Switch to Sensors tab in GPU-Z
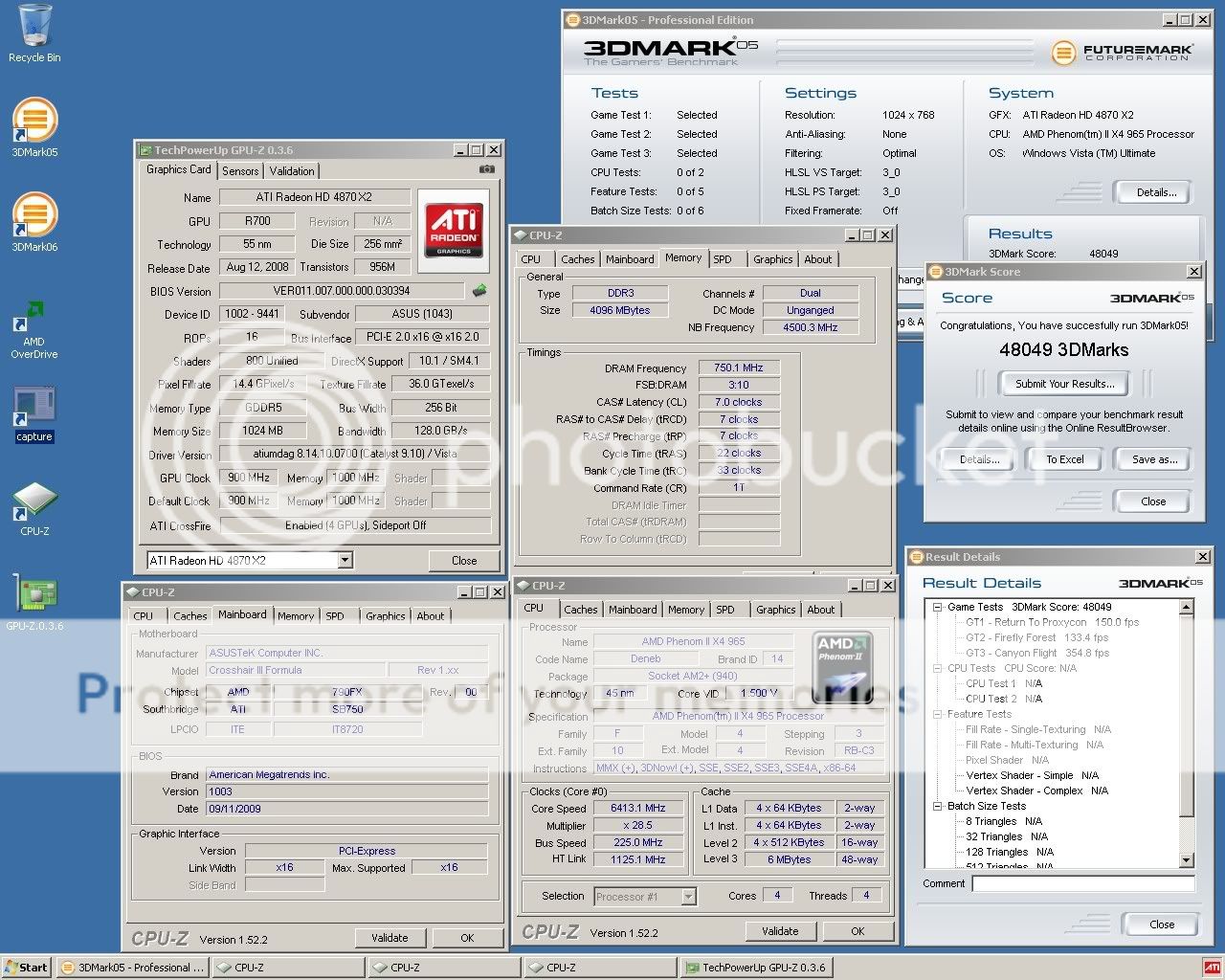This screenshot has width=1225, height=980. [240, 171]
